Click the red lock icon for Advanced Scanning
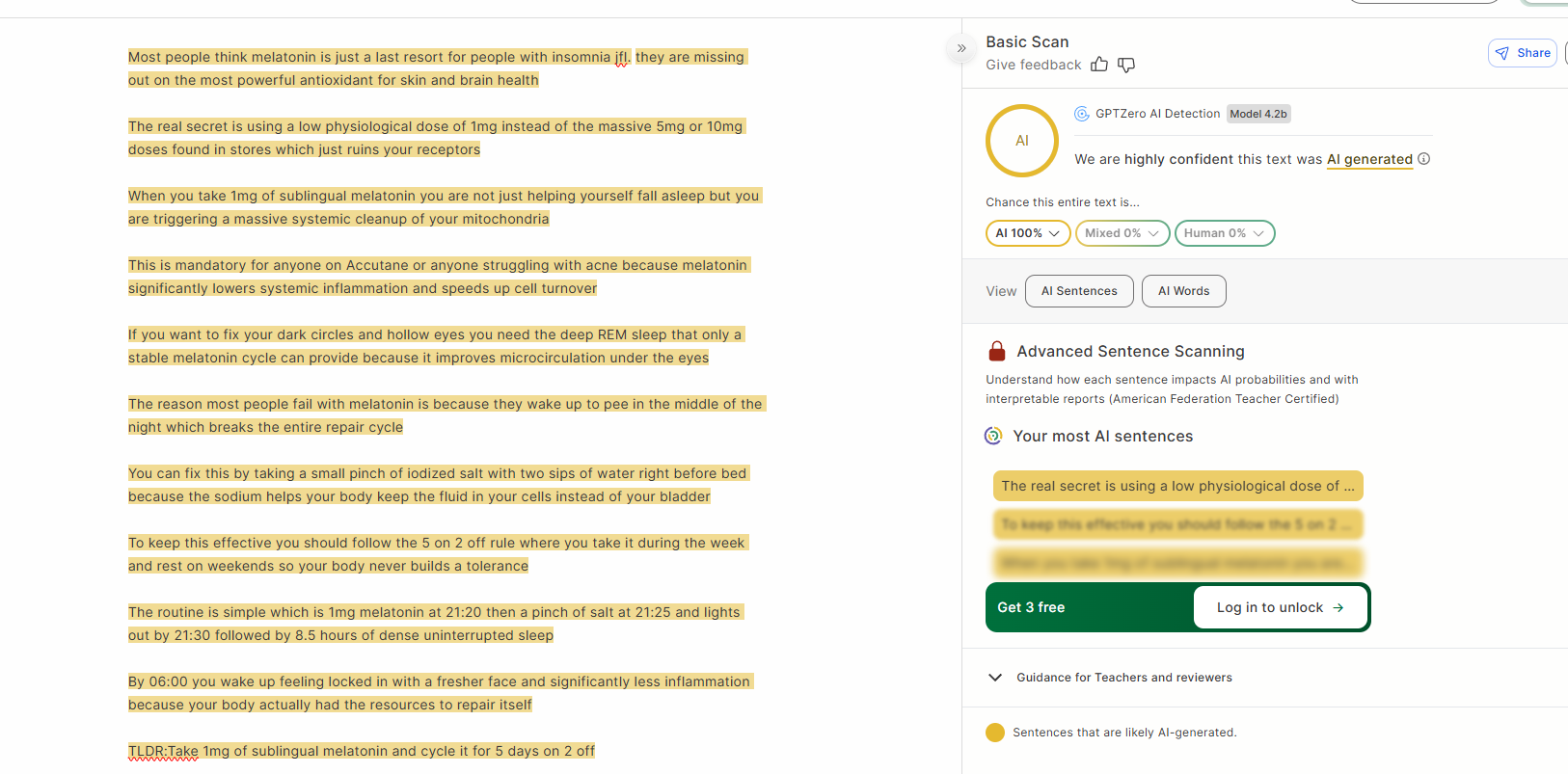This screenshot has height=774, width=1568. pos(997,351)
